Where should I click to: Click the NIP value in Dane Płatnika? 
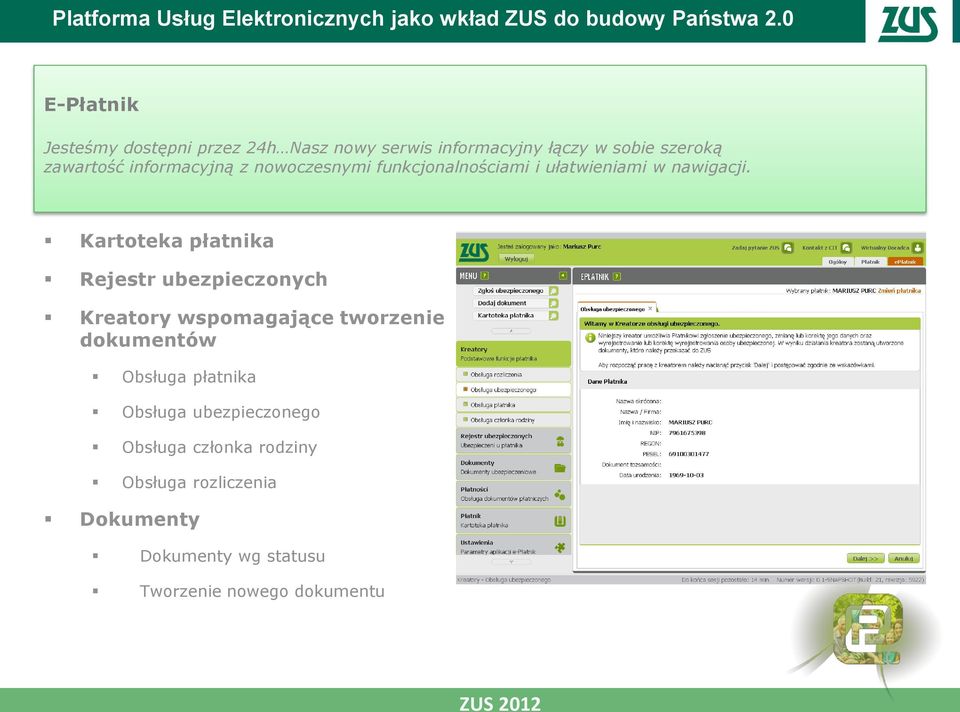[x=687, y=433]
